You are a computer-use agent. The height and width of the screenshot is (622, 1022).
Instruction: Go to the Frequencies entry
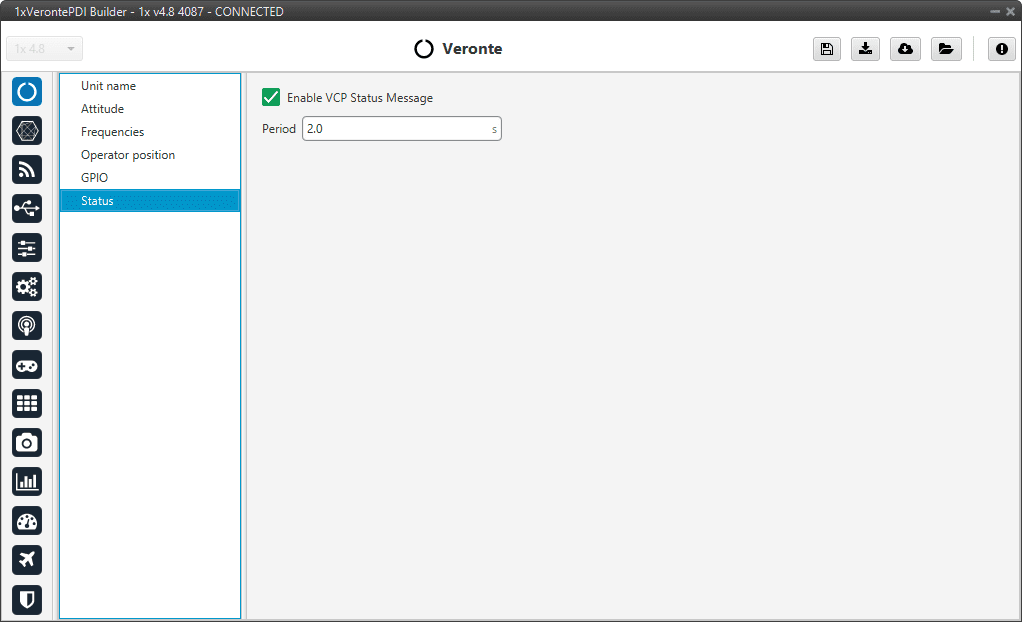coord(112,132)
